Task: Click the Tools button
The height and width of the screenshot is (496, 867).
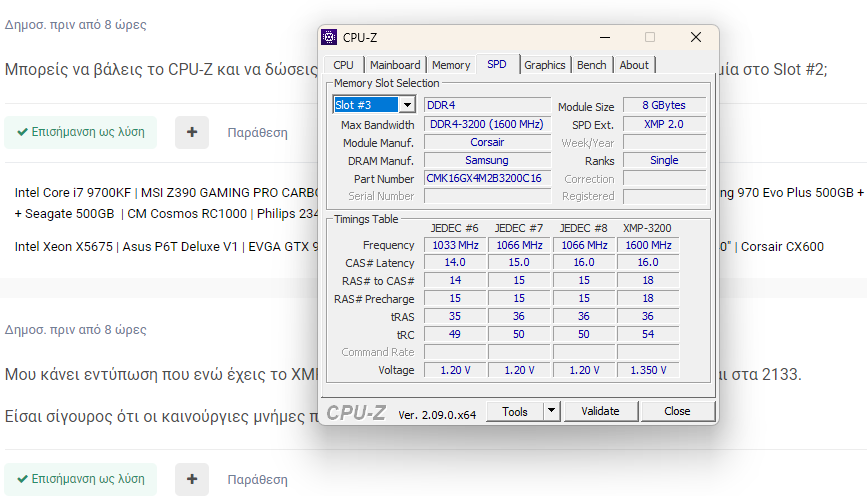Action: (515, 411)
